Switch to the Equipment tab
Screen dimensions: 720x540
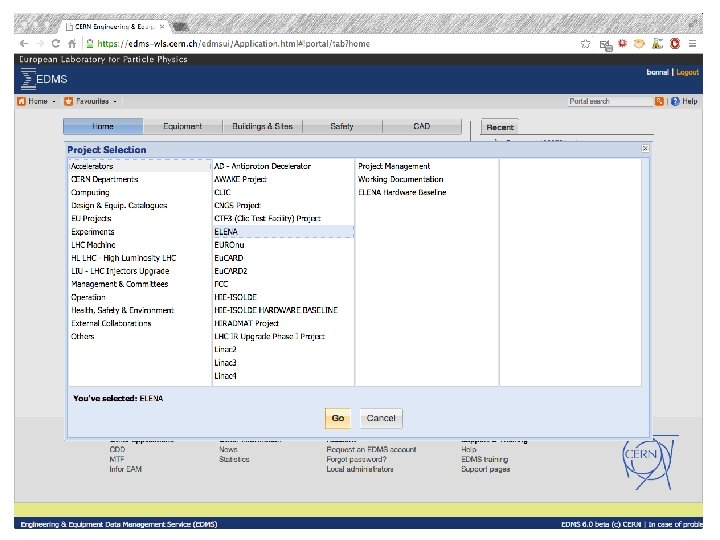point(182,126)
